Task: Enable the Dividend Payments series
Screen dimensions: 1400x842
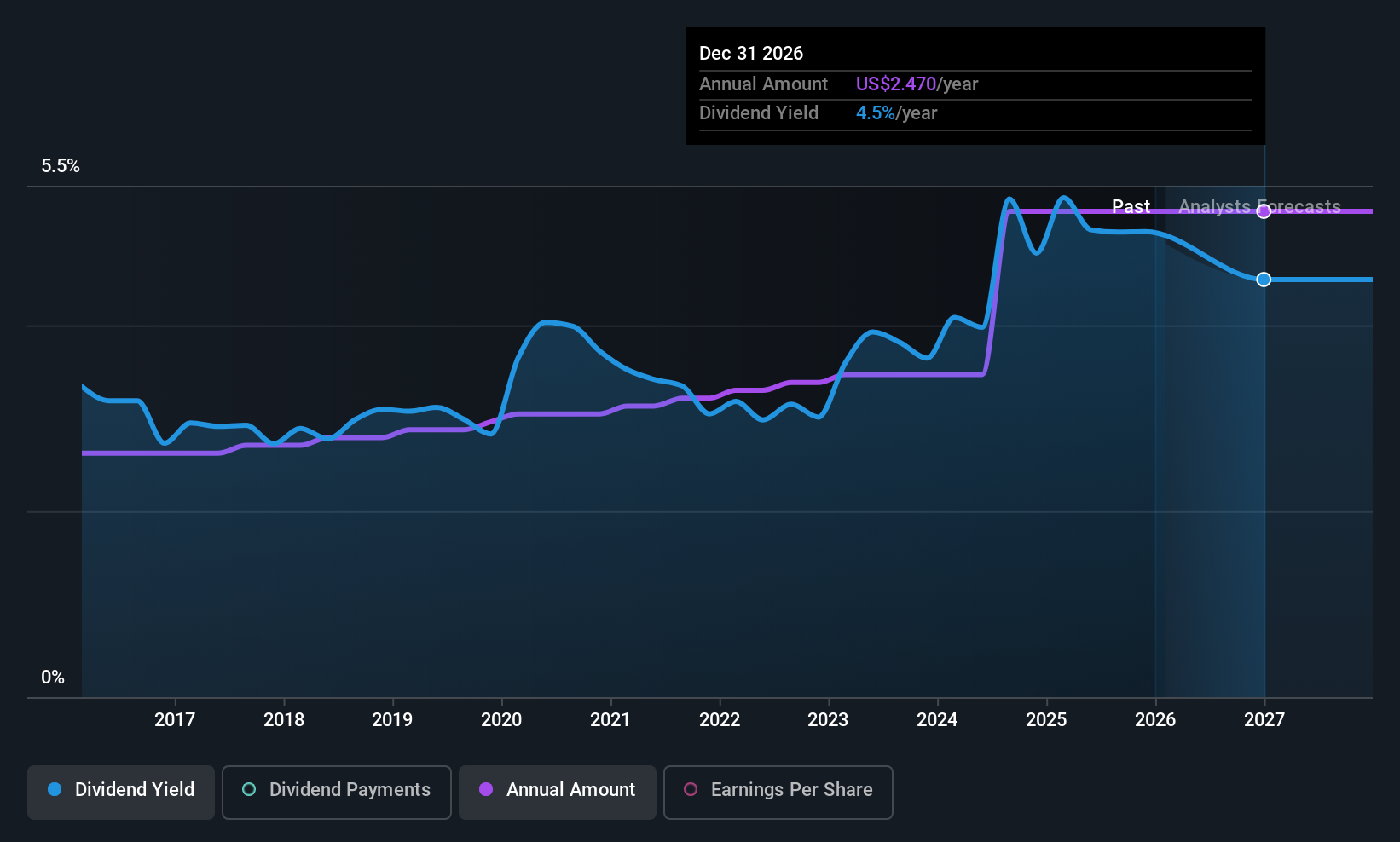Action: pos(337,793)
